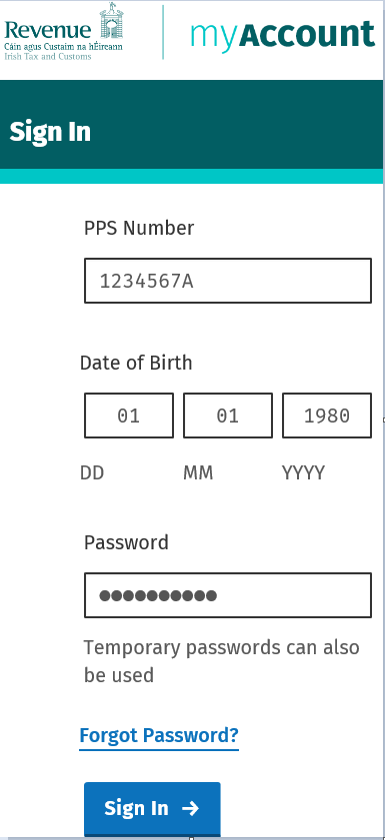Click the Date of Birth label
The height and width of the screenshot is (840, 385).
[x=135, y=363]
